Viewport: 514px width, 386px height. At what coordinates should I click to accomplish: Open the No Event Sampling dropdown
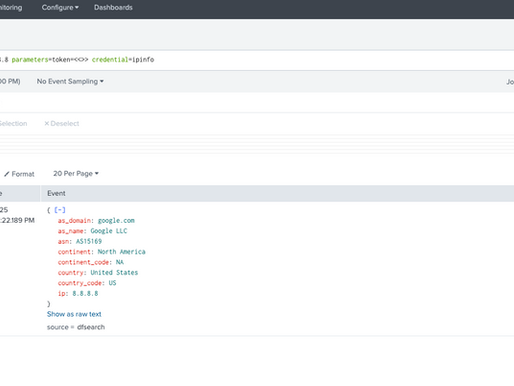click(70, 81)
